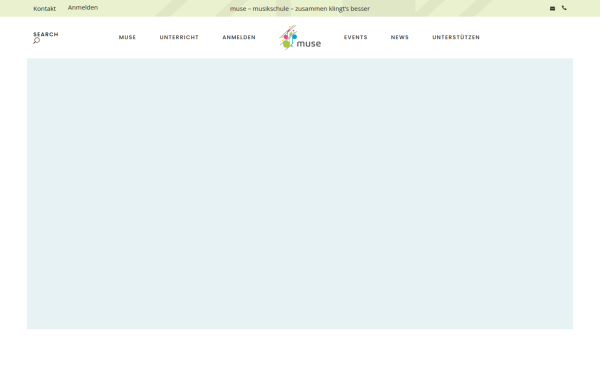Select ANMELDEN in the main navigation

239,37
